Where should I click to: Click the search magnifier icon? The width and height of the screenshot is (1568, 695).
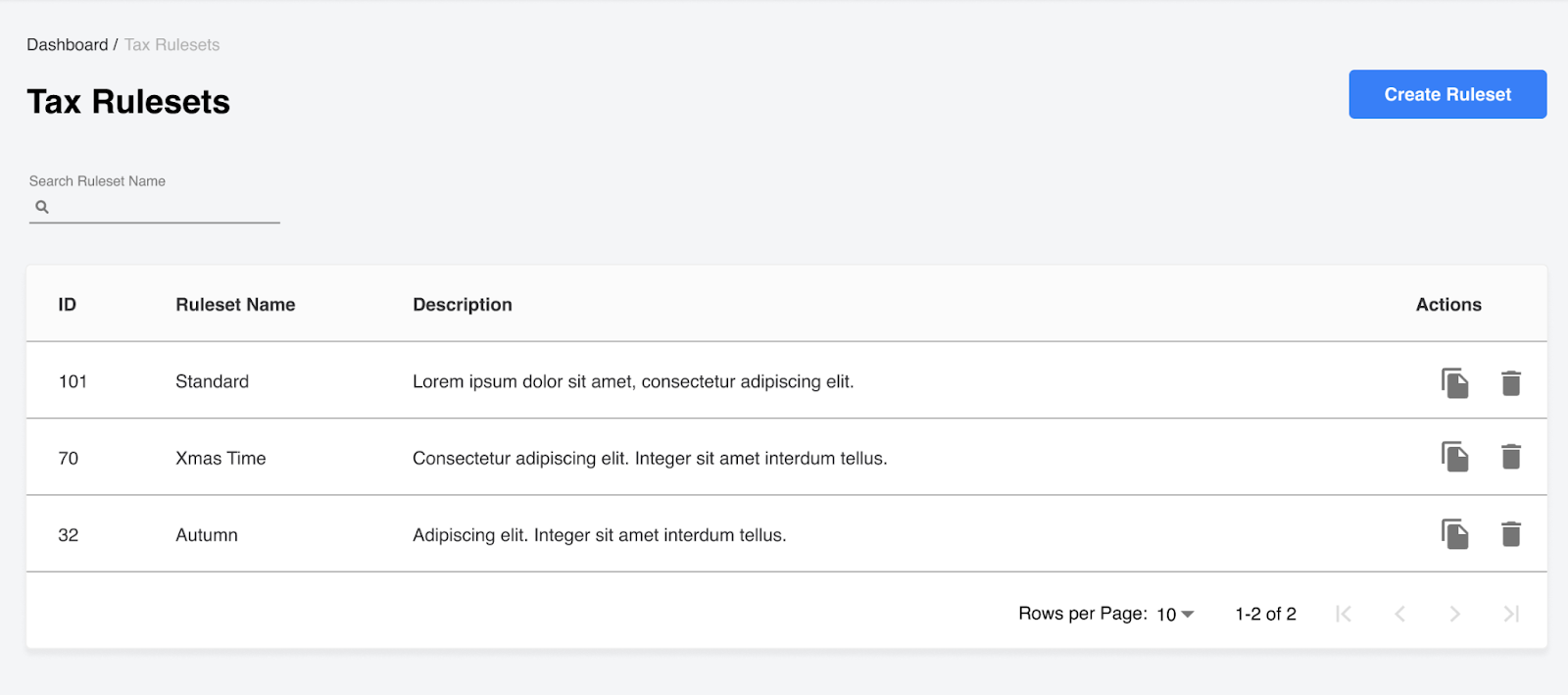pos(42,207)
